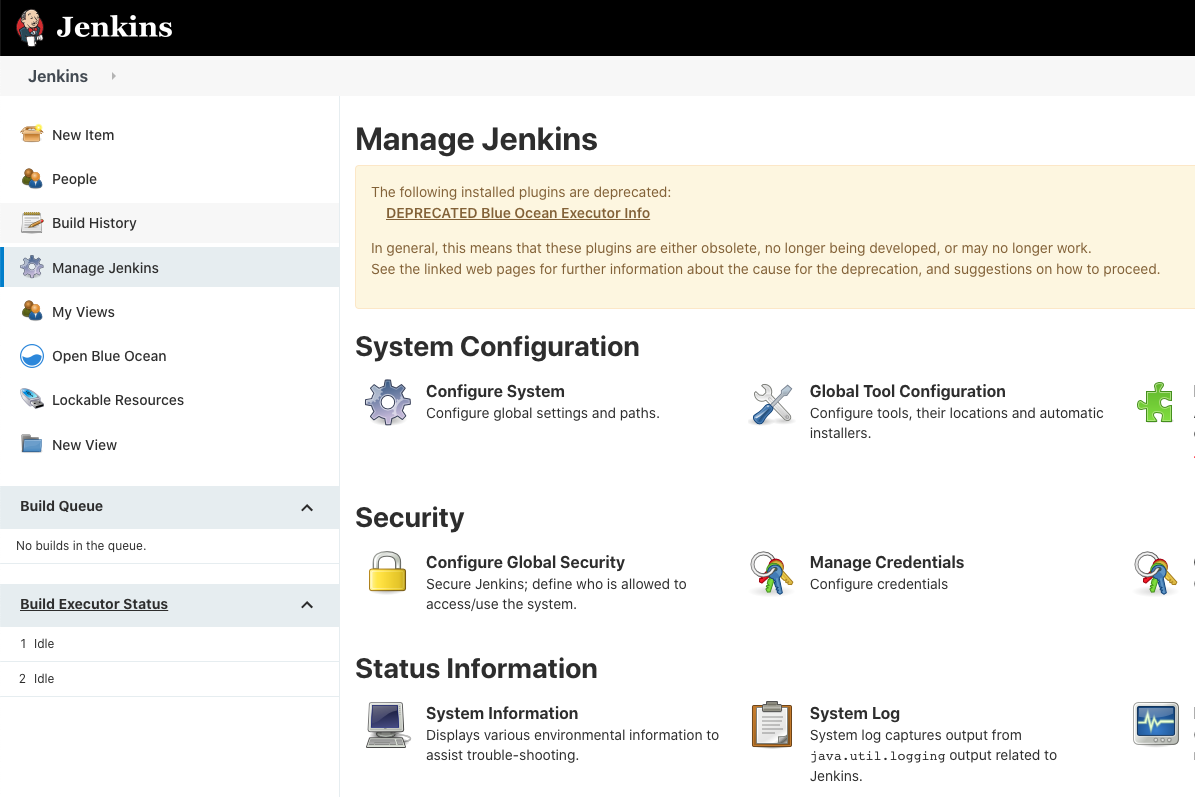Image resolution: width=1195 pixels, height=797 pixels.
Task: Click the New Item box icon
Action: click(x=31, y=135)
